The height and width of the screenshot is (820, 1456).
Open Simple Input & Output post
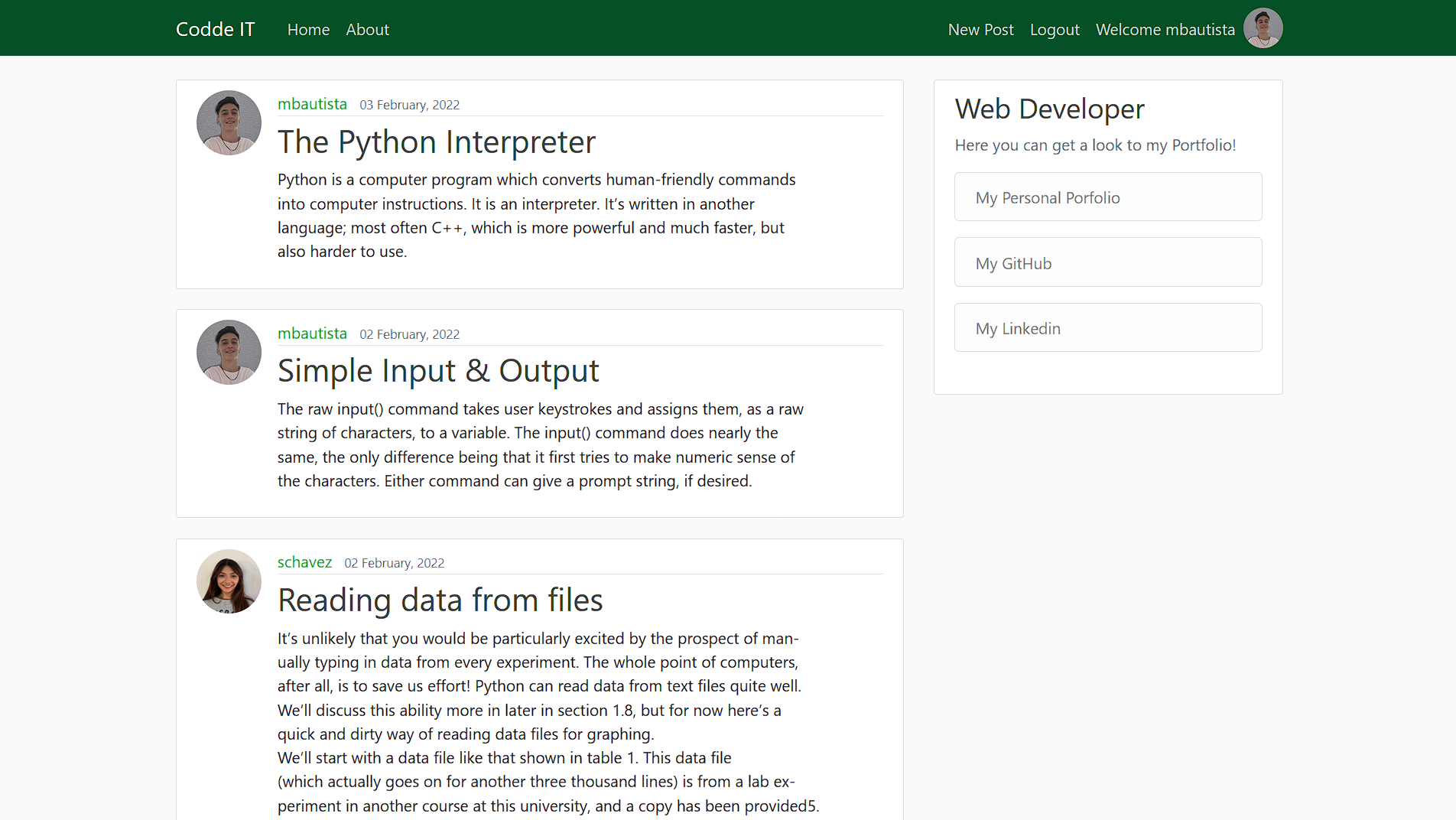click(x=438, y=371)
